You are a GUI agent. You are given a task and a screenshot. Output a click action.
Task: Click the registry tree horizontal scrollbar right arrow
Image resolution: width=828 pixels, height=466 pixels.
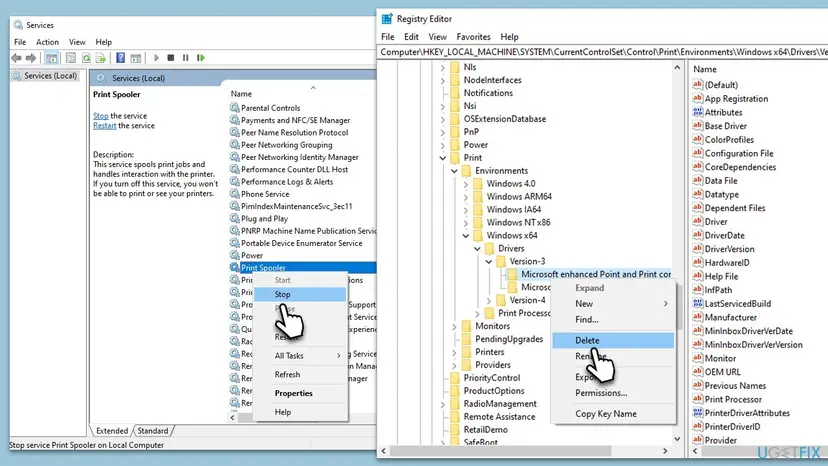(665, 451)
